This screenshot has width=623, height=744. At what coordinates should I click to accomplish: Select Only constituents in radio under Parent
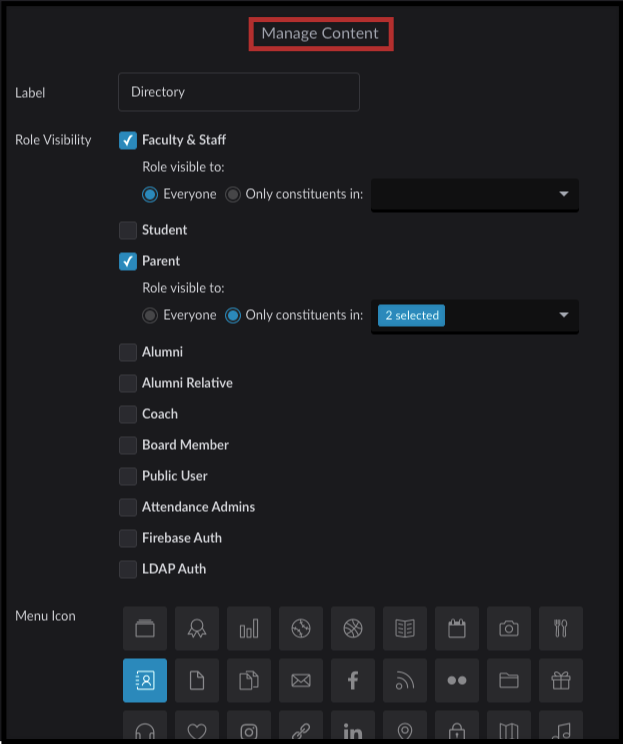pyautogui.click(x=232, y=316)
